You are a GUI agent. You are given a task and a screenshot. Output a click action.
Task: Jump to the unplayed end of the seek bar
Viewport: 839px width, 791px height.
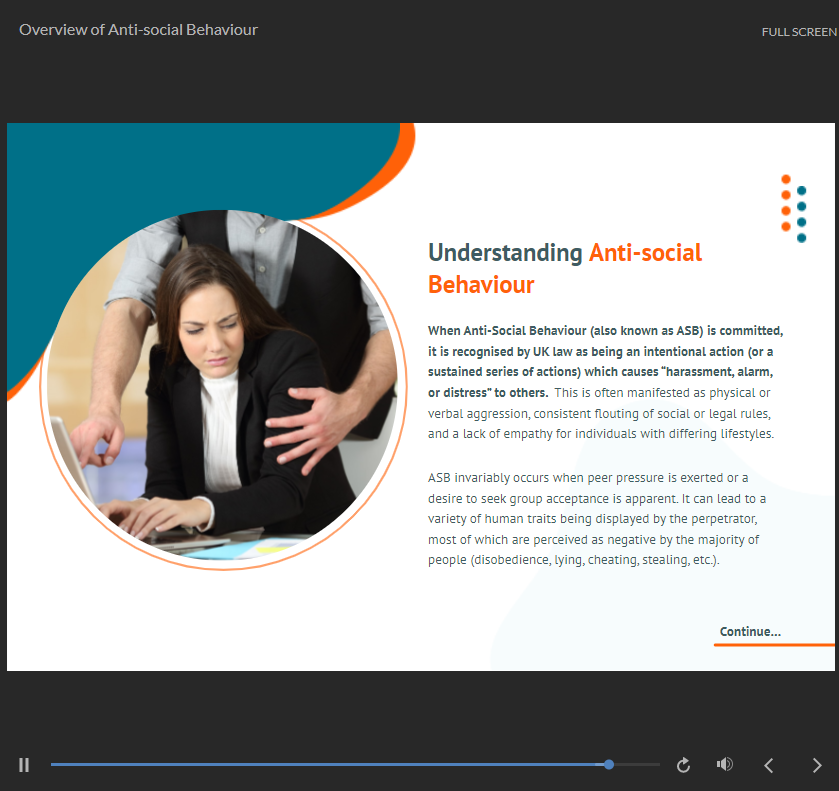(x=640, y=764)
